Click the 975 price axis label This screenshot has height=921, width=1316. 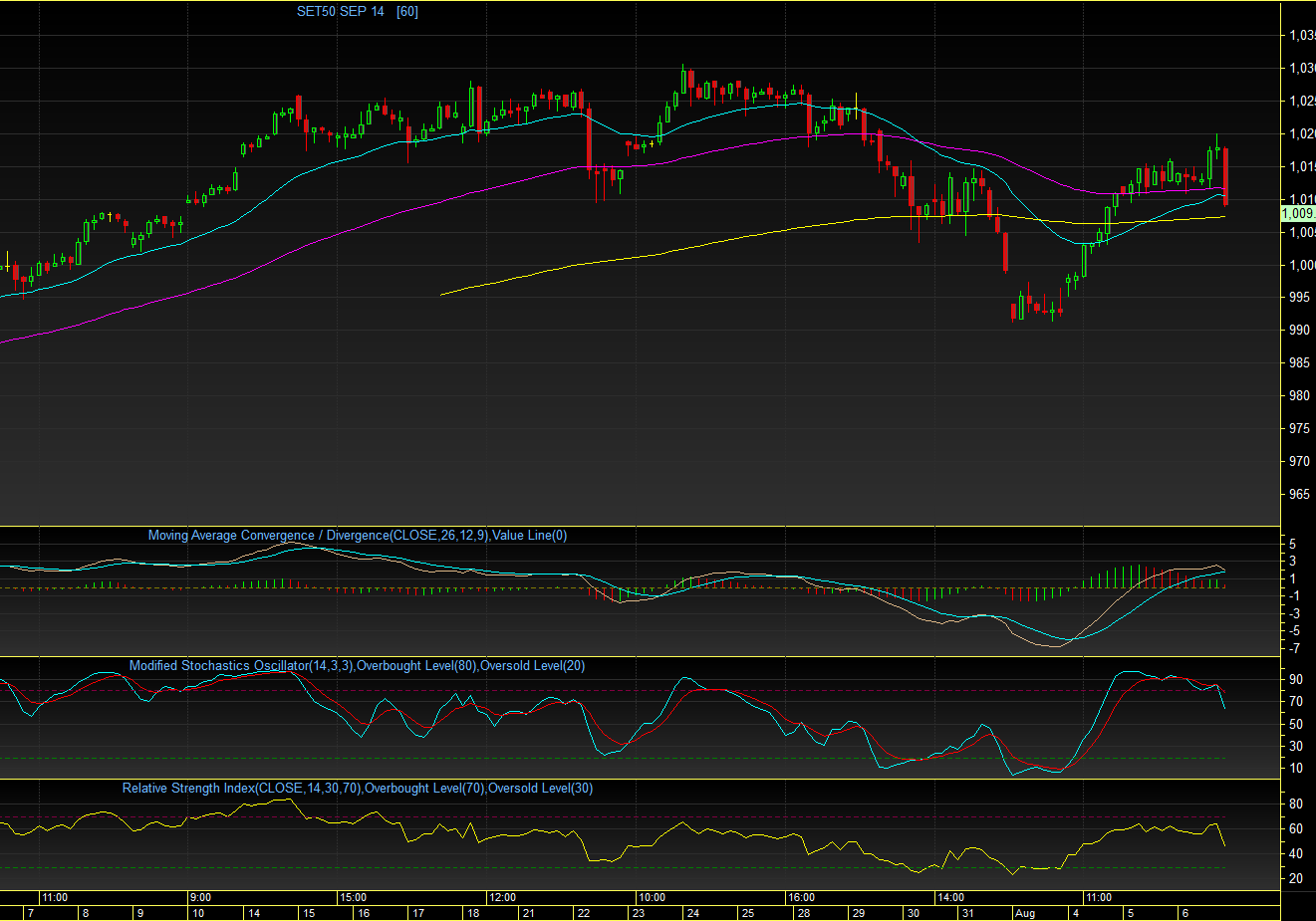1300,429
